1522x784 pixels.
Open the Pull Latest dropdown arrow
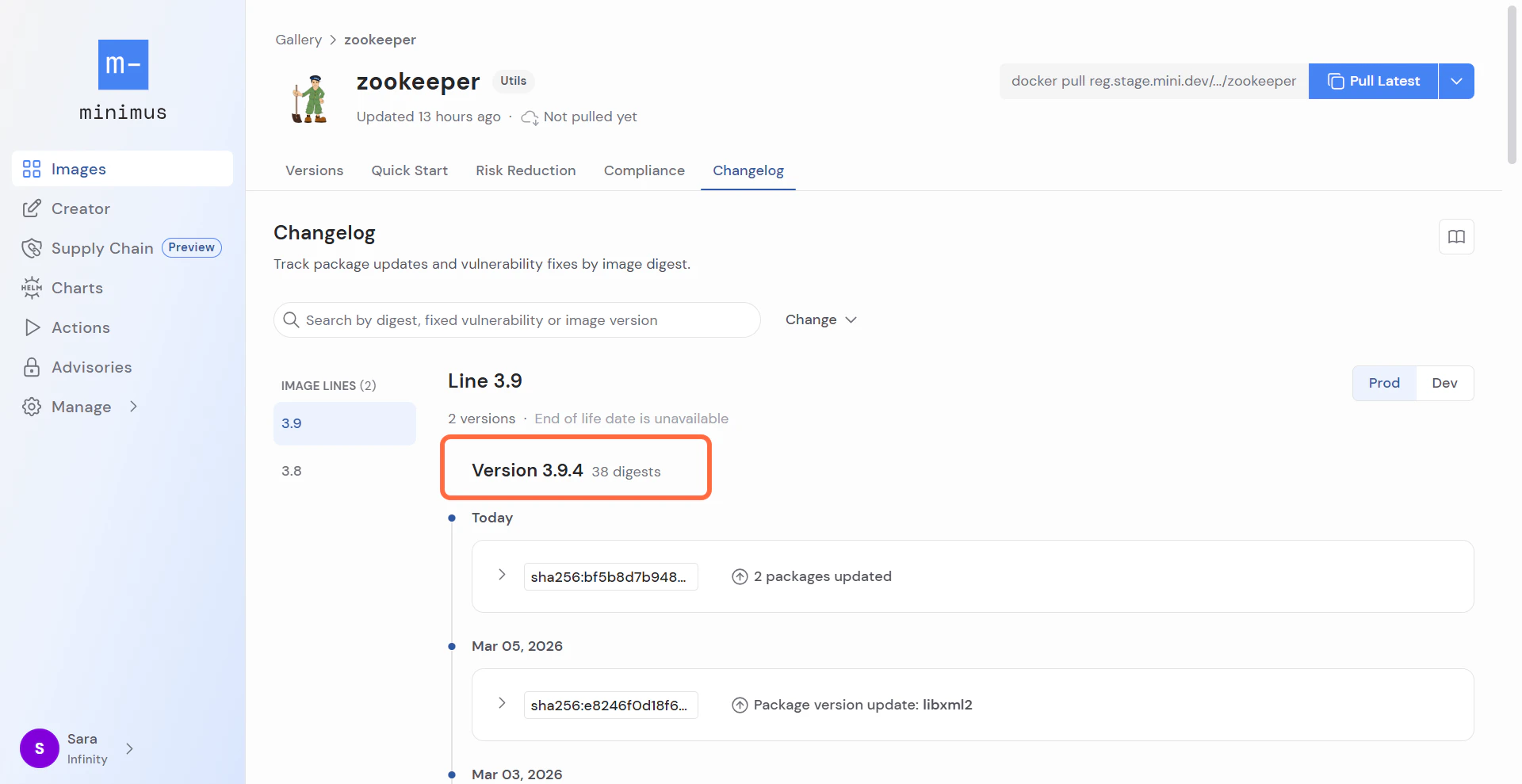coord(1456,81)
